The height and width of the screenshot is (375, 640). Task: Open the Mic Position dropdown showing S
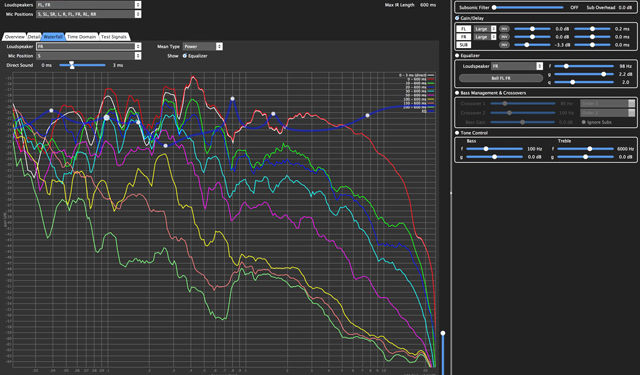pos(89,56)
